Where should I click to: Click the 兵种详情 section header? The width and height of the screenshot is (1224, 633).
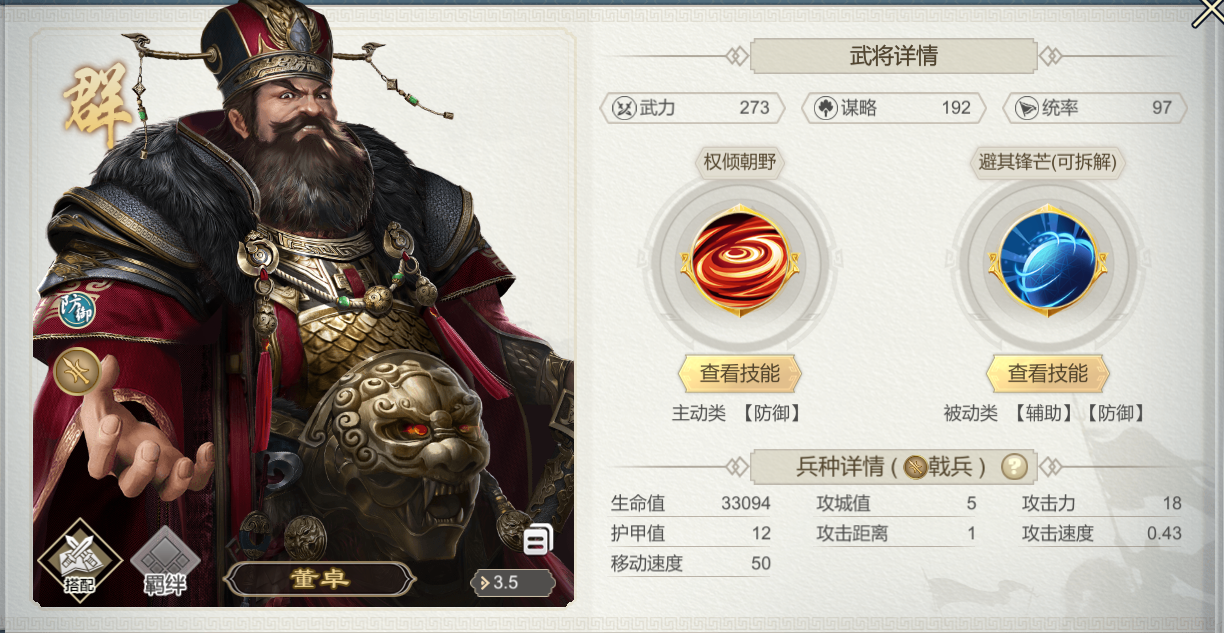pyautogui.click(x=893, y=466)
